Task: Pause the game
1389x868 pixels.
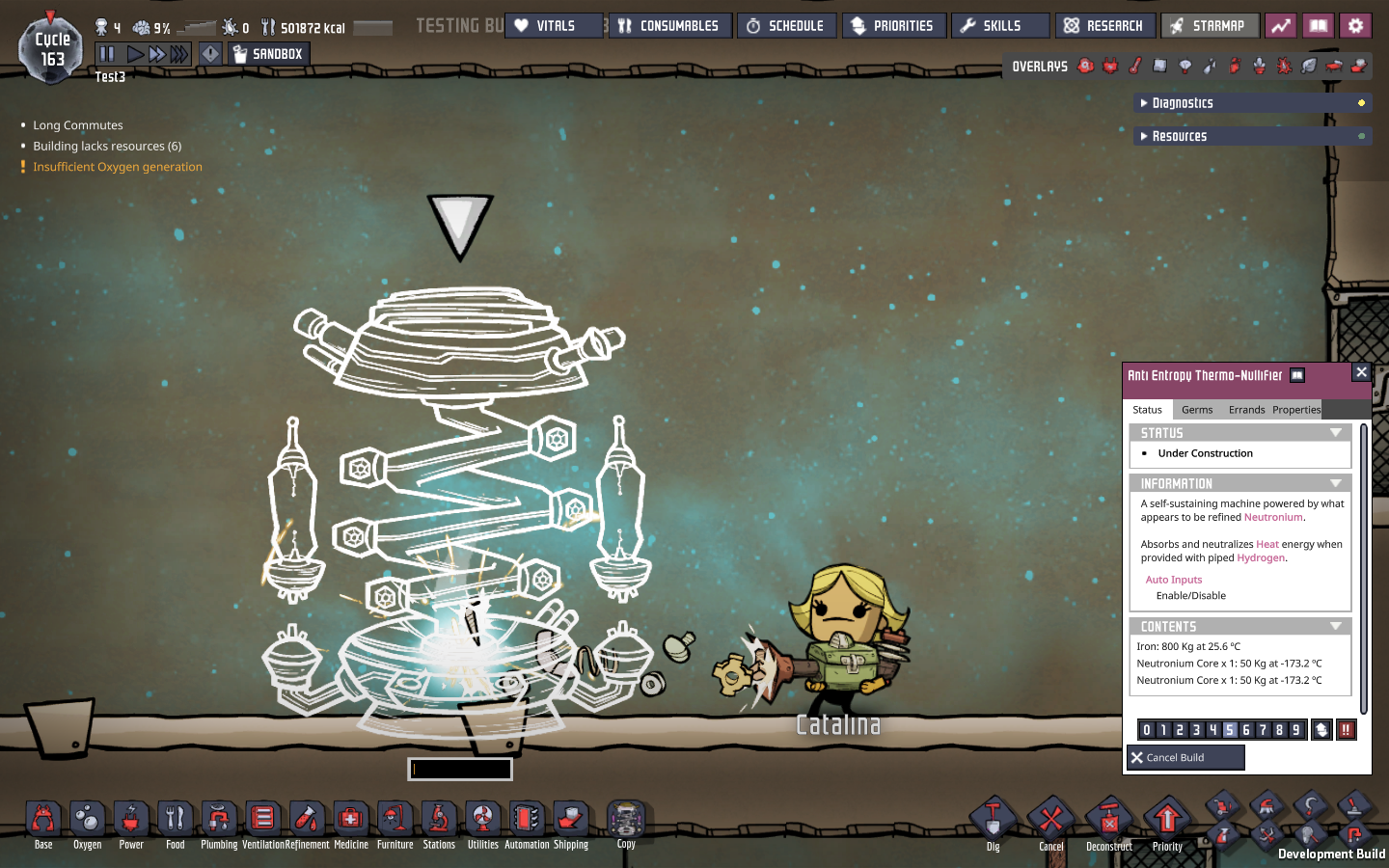Action: 107,54
